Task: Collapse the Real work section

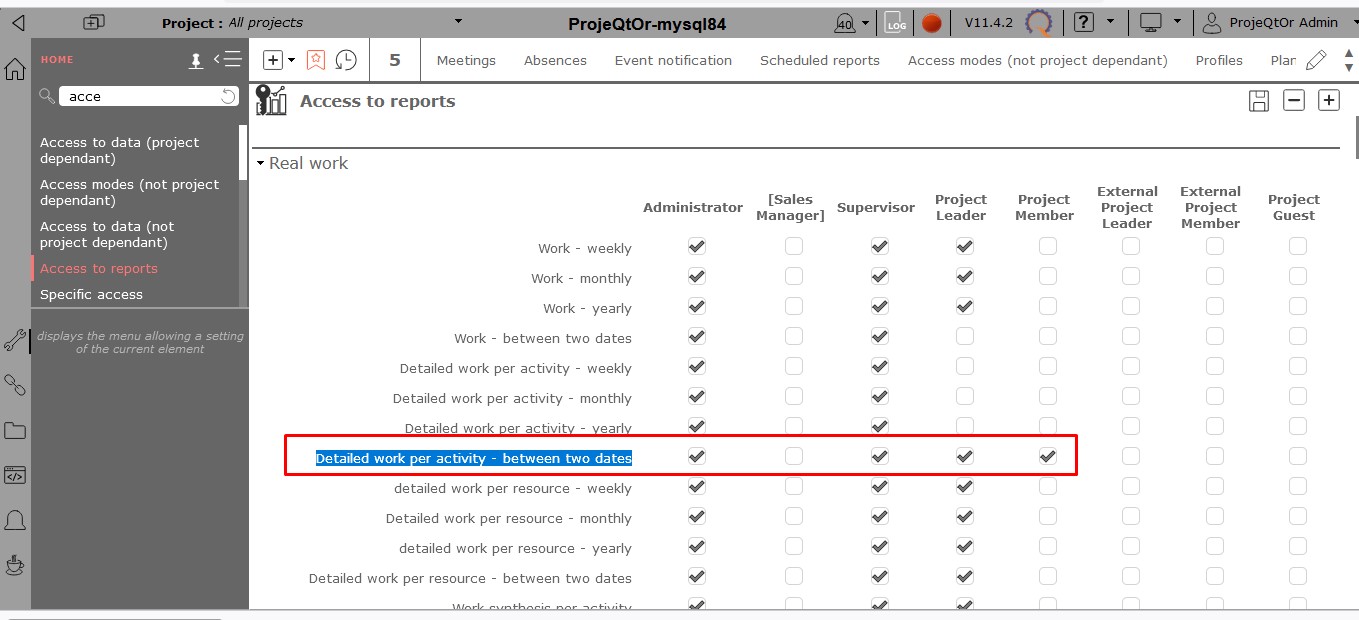Action: click(260, 163)
